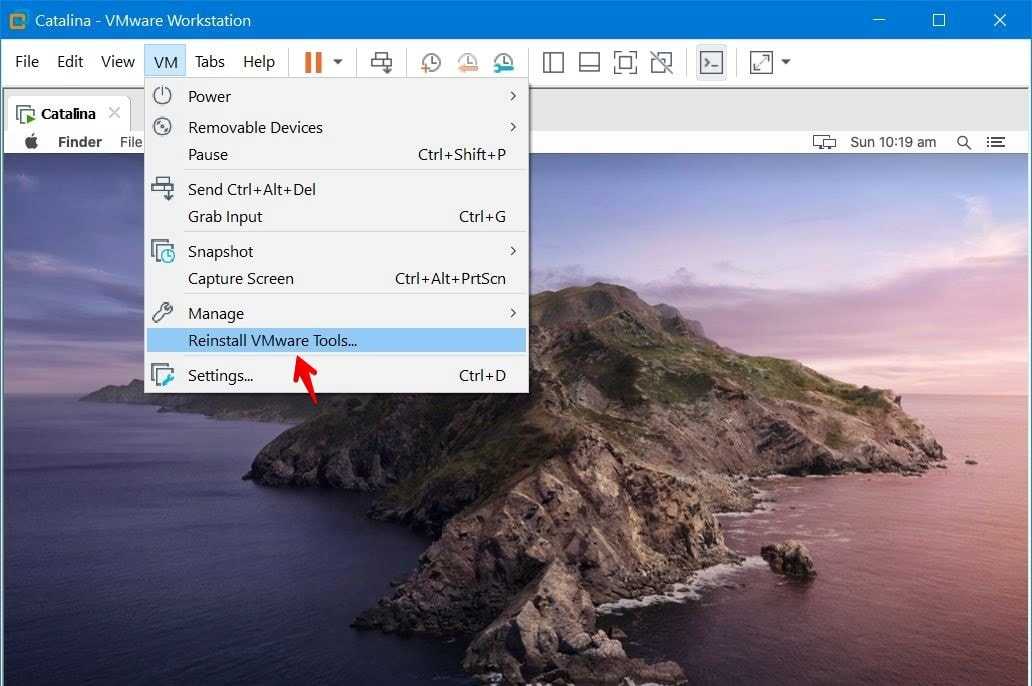Image resolution: width=1032 pixels, height=686 pixels.
Task: Open Notification Center icon in guest
Action: (x=996, y=142)
